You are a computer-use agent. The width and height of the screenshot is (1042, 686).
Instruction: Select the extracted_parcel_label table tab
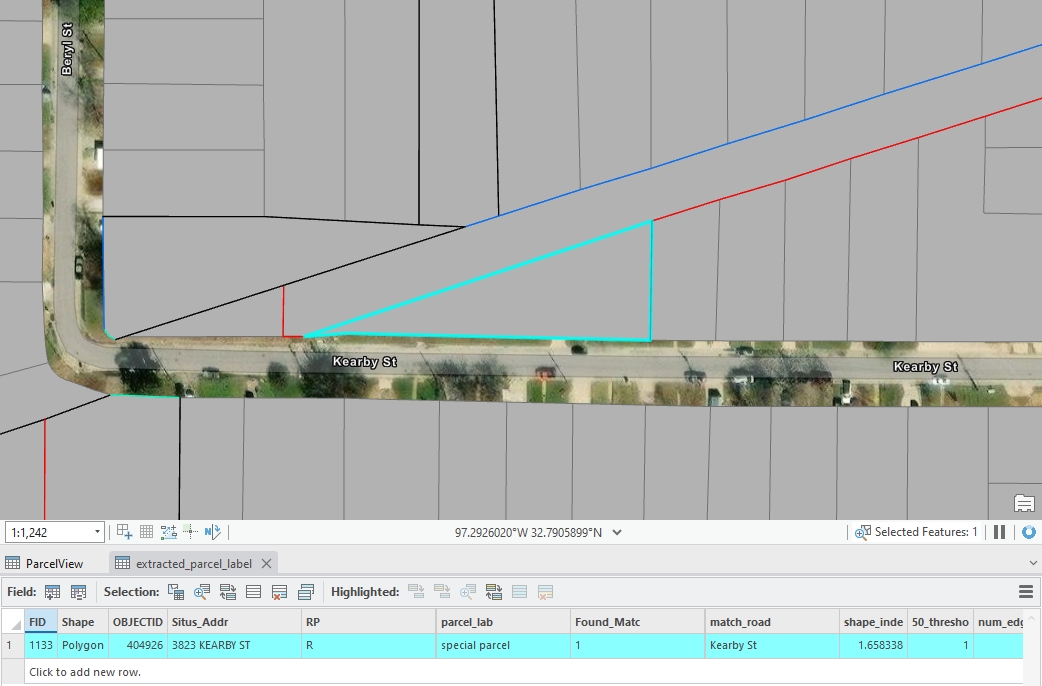click(x=193, y=563)
